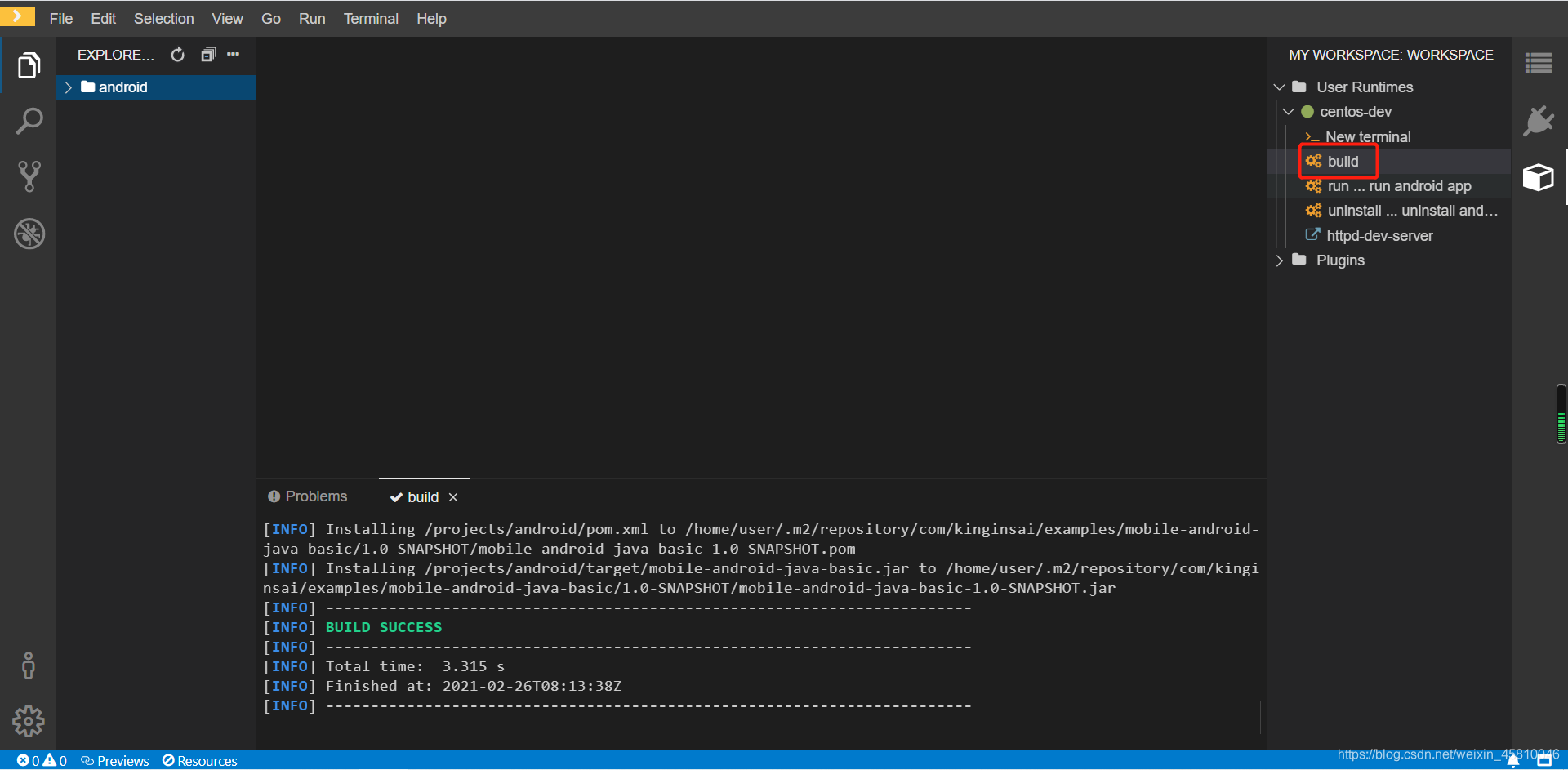This screenshot has height=770, width=1568.
Task: Click the 'Finished at' timestamp line
Action: [474, 686]
